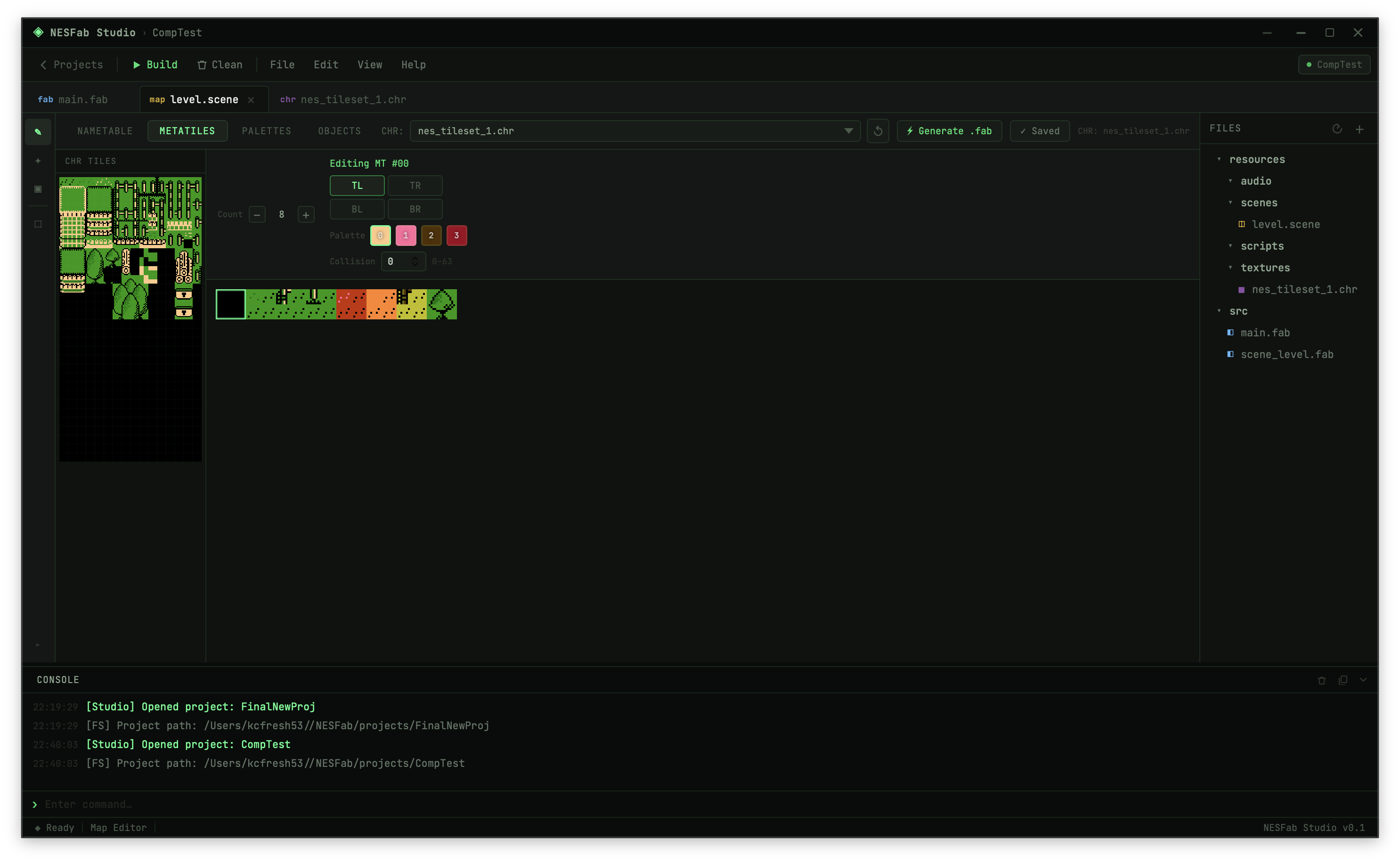The width and height of the screenshot is (1400, 863).
Task: Select the TR quadrant toggle
Action: 415,186
